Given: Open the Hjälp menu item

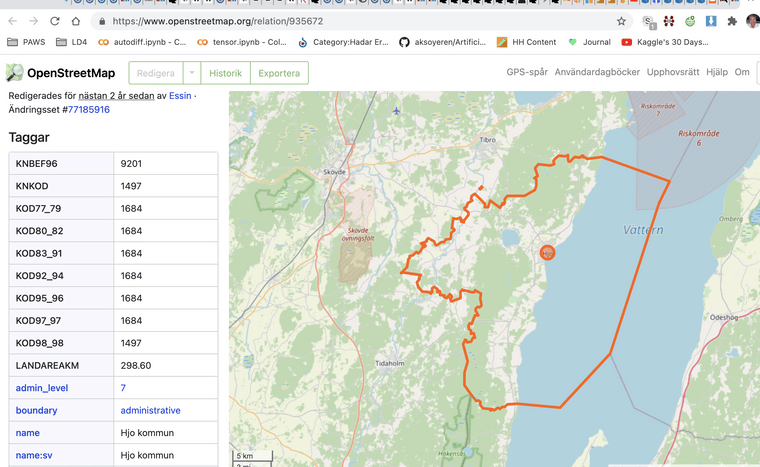Looking at the screenshot, I should 716,73.
